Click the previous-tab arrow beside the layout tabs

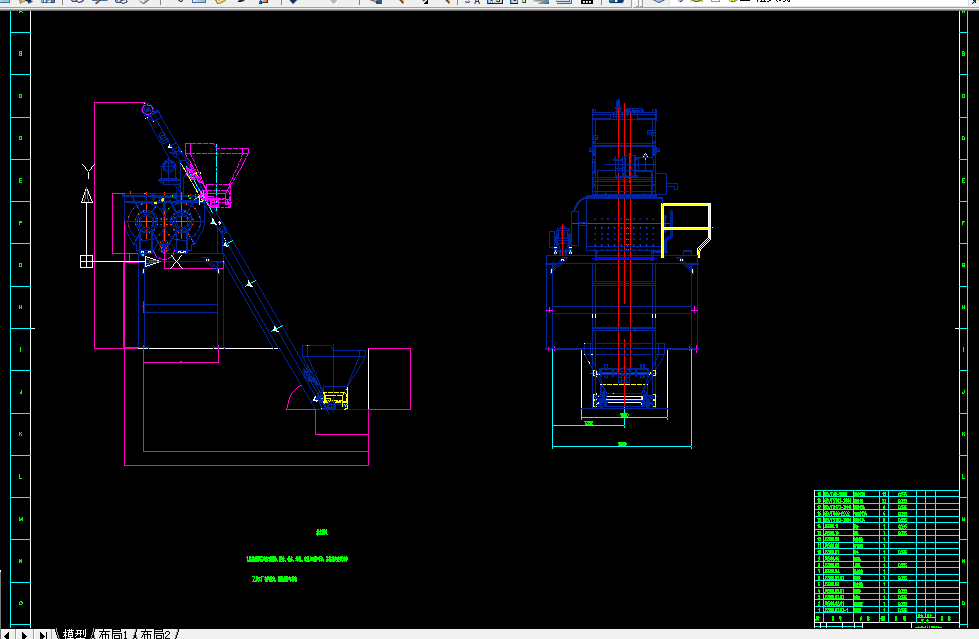coord(6,635)
